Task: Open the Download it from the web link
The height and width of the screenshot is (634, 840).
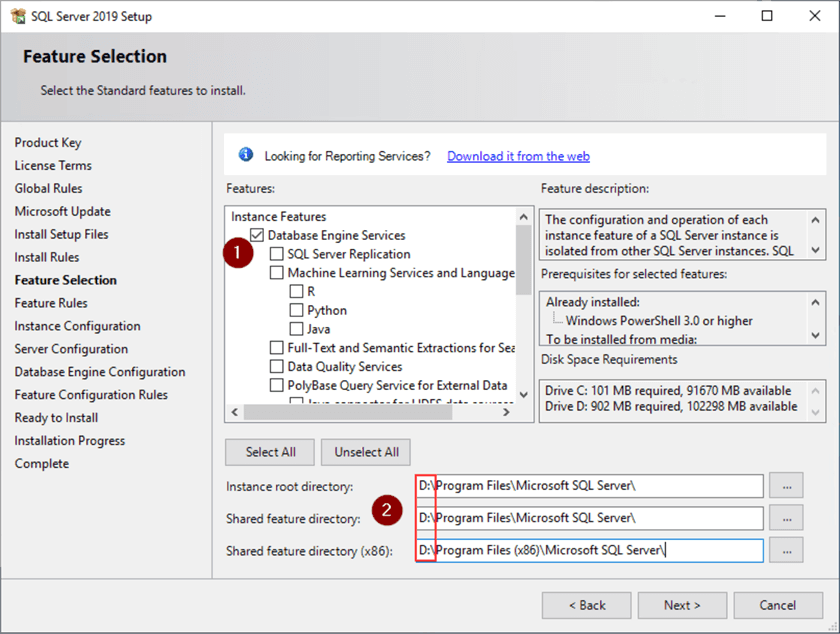Action: (518, 156)
